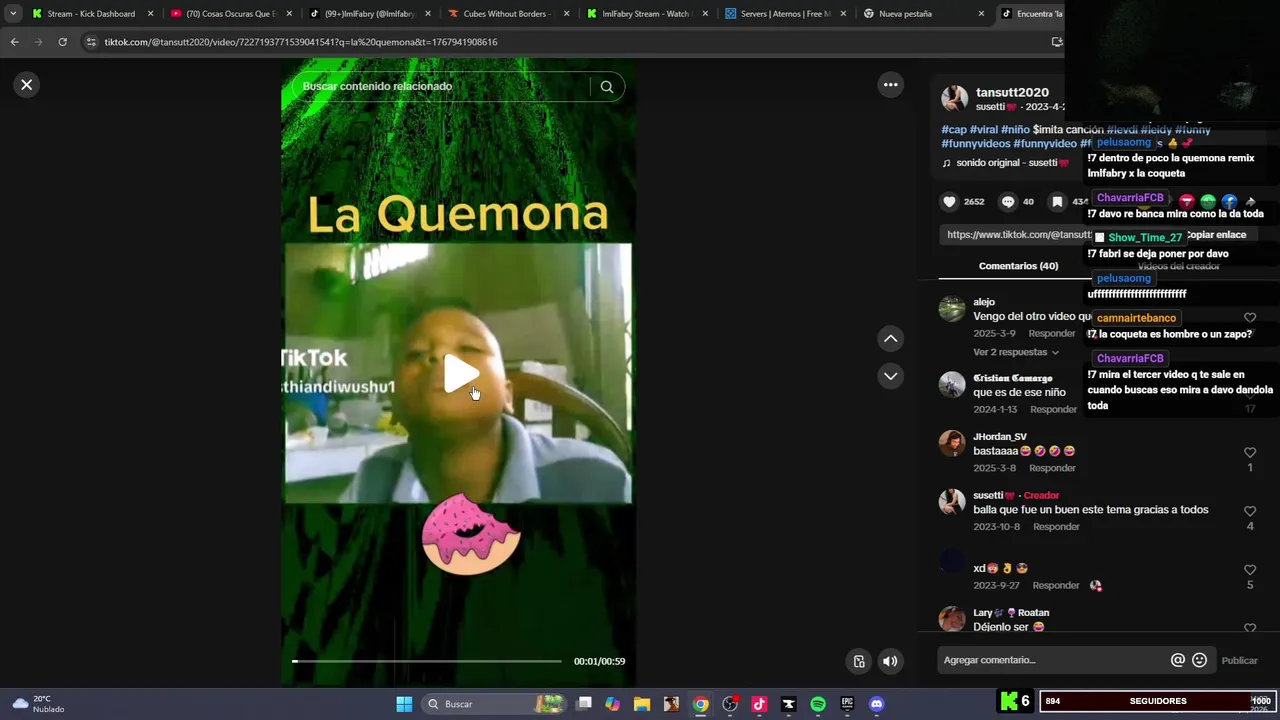This screenshot has width=1280, height=720.
Task: Click the site info icon in address bar
Action: coord(92,42)
